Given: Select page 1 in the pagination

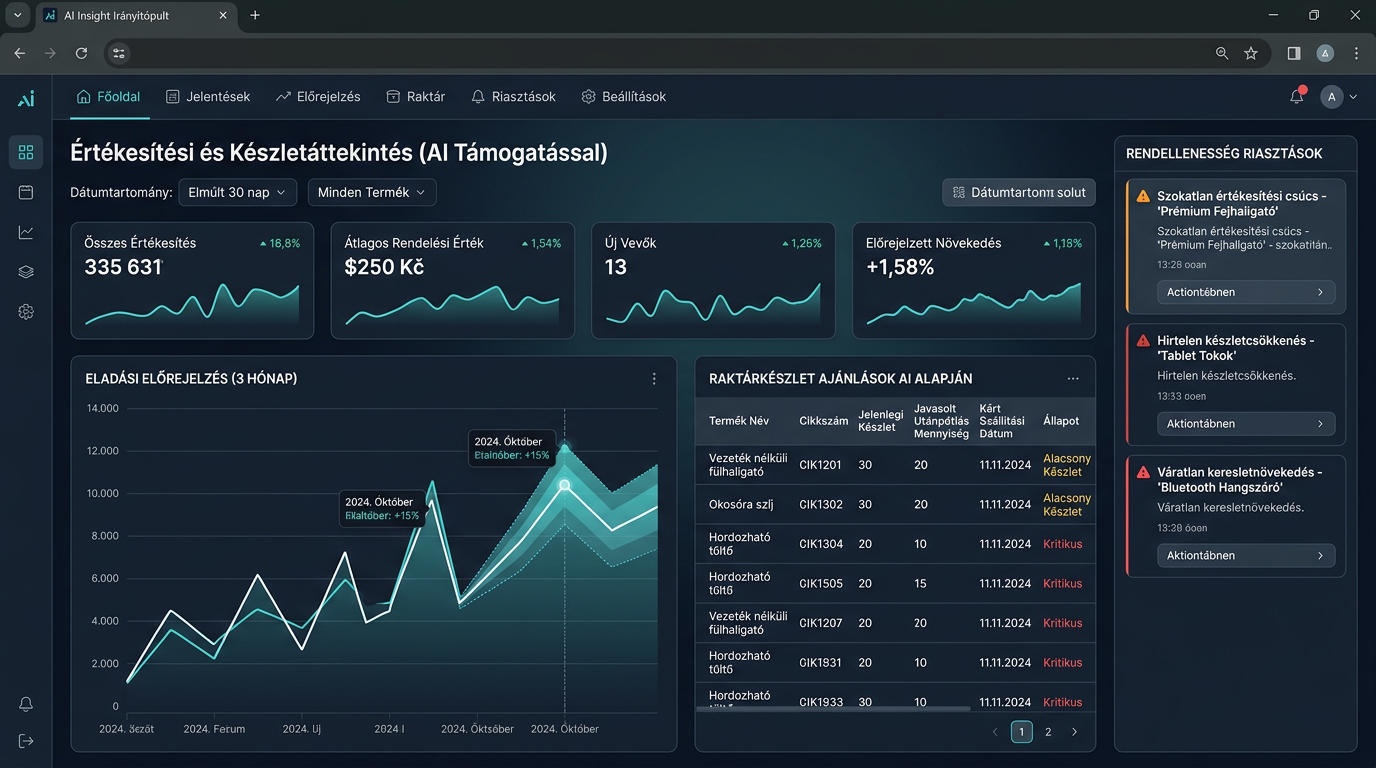Looking at the screenshot, I should 1021,732.
